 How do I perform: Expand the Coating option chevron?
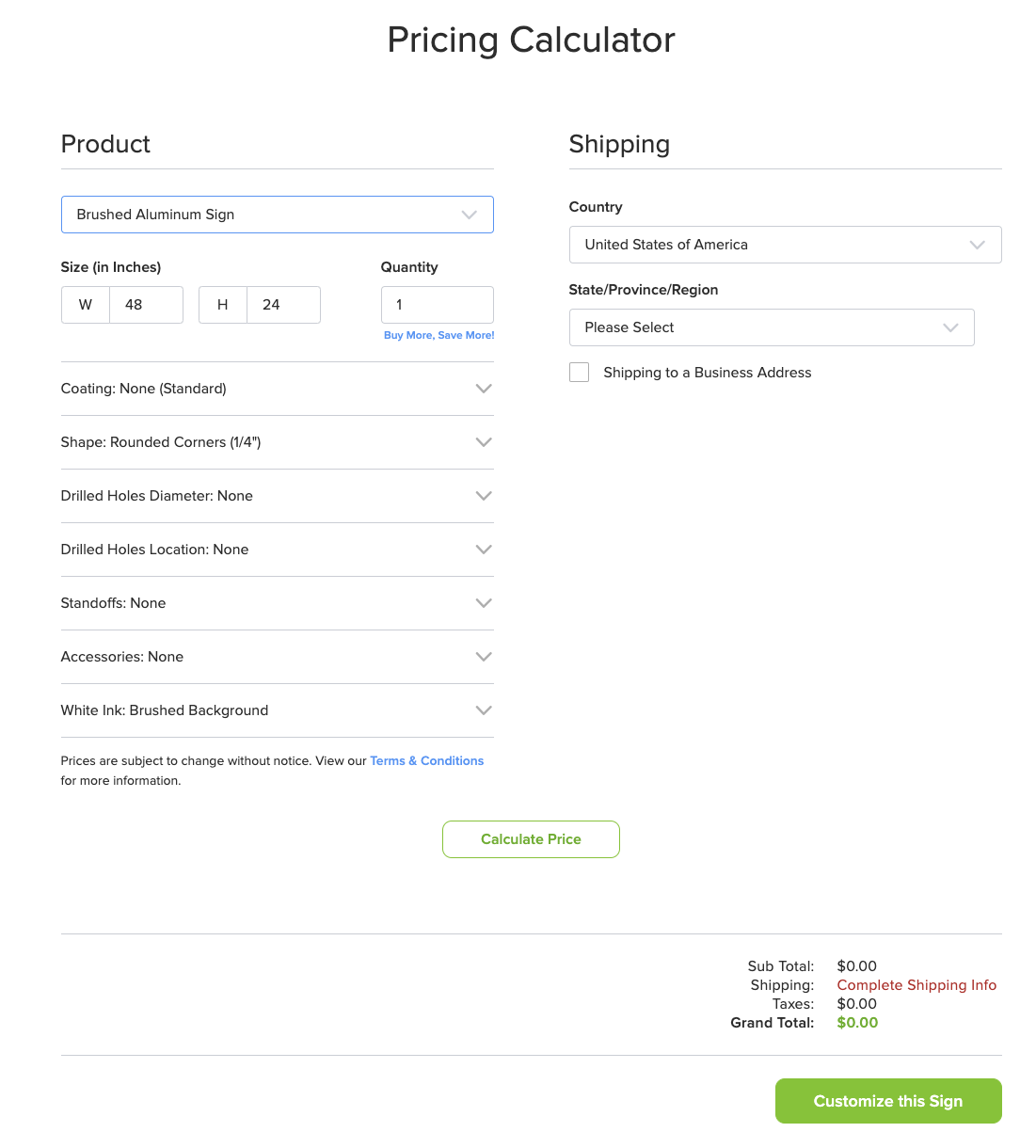(484, 389)
